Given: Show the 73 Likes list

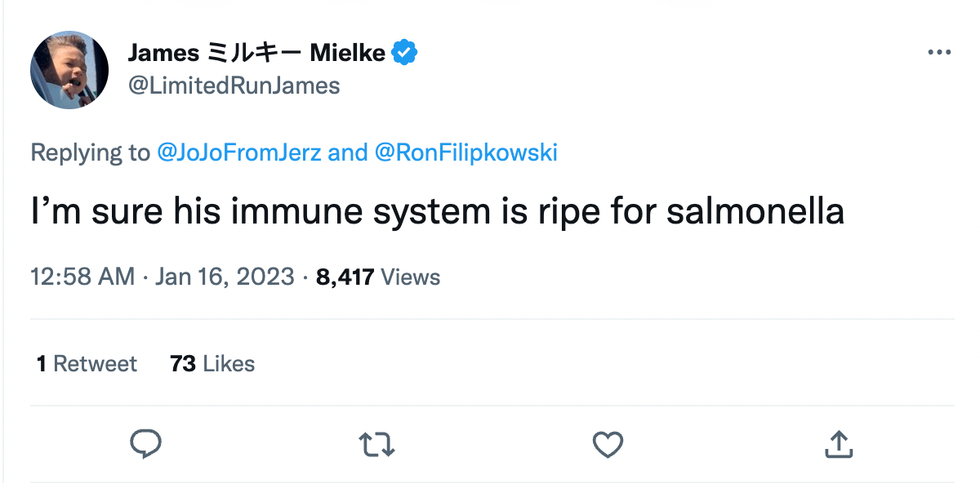Looking at the screenshot, I should (x=212, y=364).
